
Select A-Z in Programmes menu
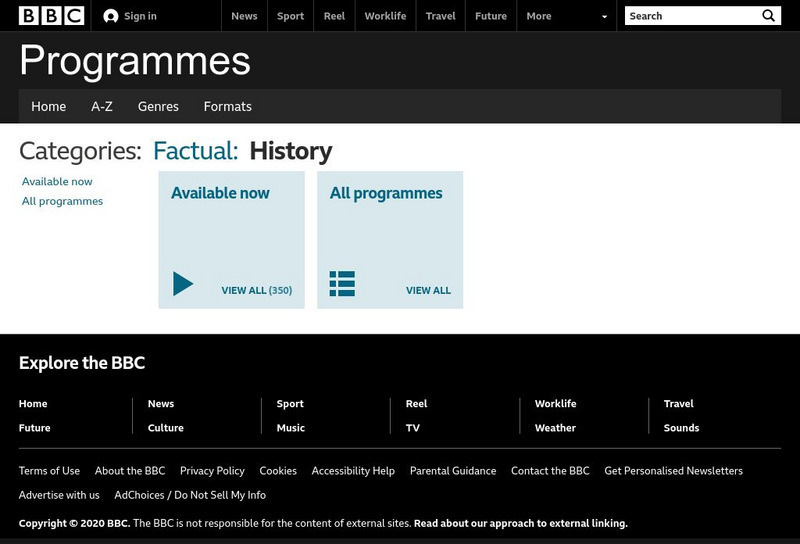point(102,106)
